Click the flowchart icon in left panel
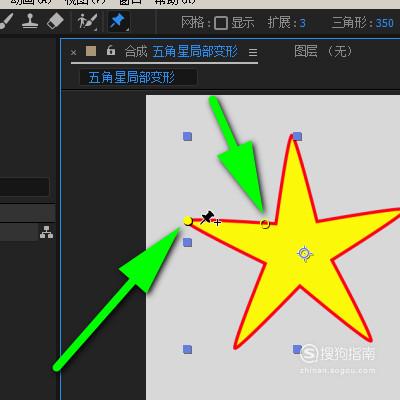The height and width of the screenshot is (400, 400). tap(46, 232)
